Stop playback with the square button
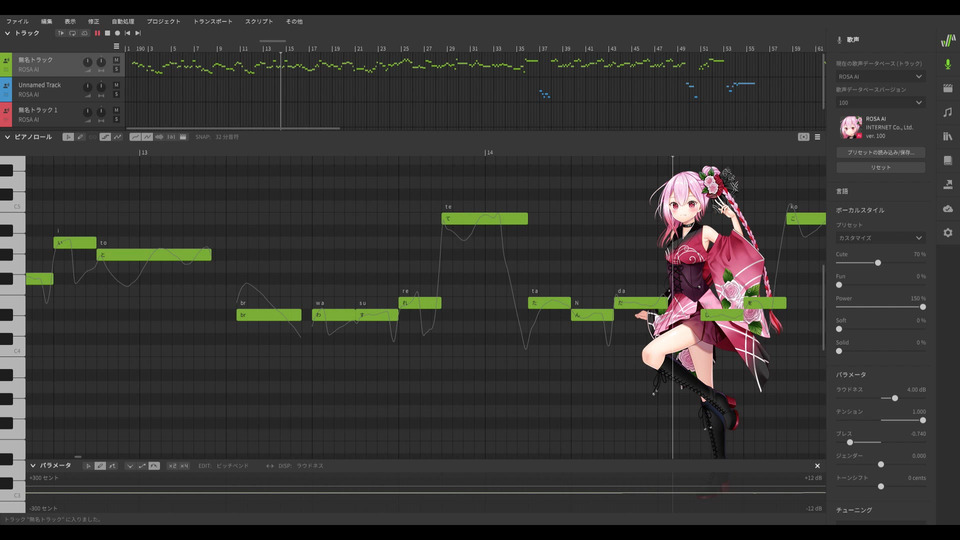The width and height of the screenshot is (960, 540). point(107,33)
